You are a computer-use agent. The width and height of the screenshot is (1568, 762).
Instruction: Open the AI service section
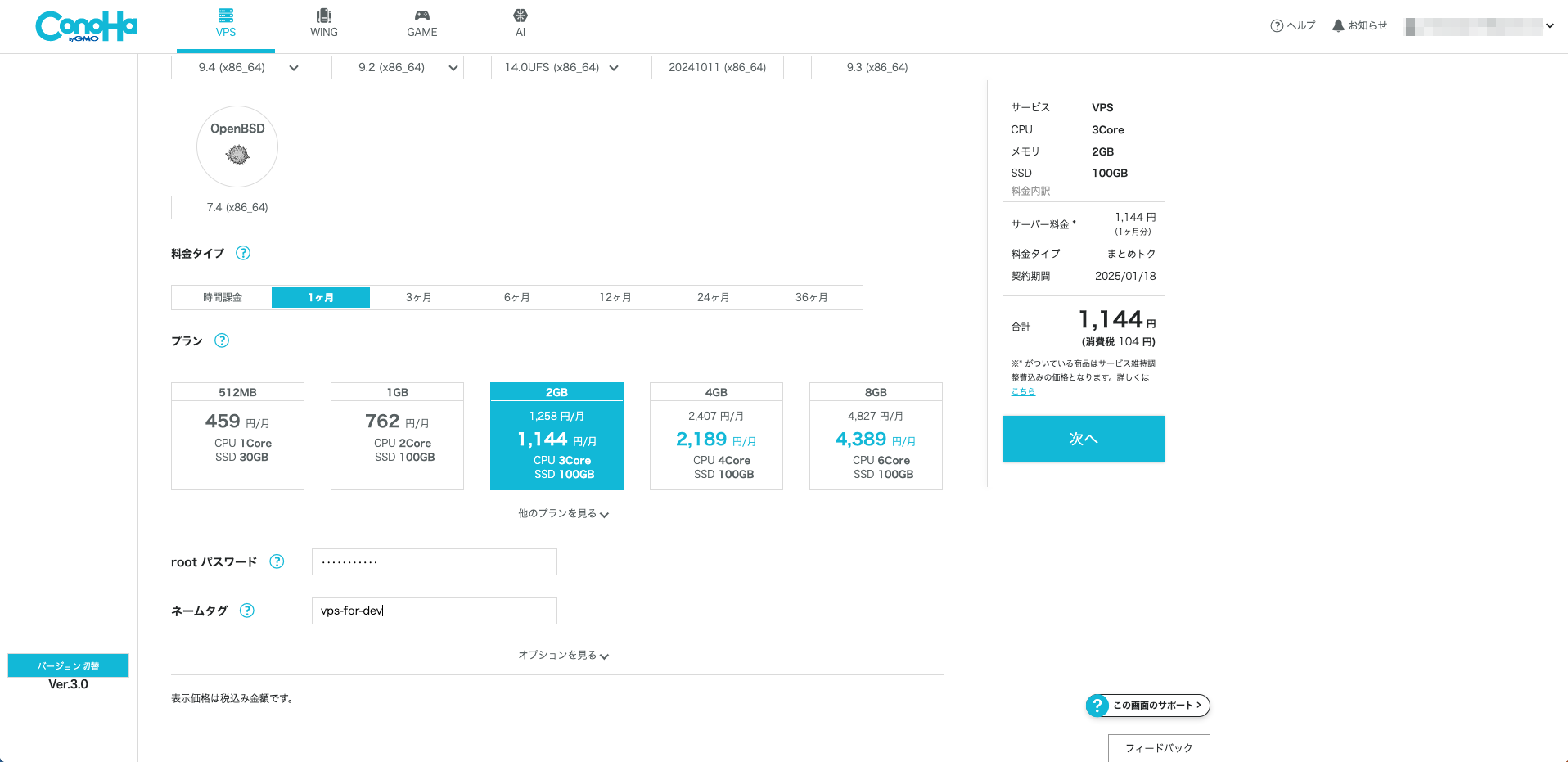[520, 21]
